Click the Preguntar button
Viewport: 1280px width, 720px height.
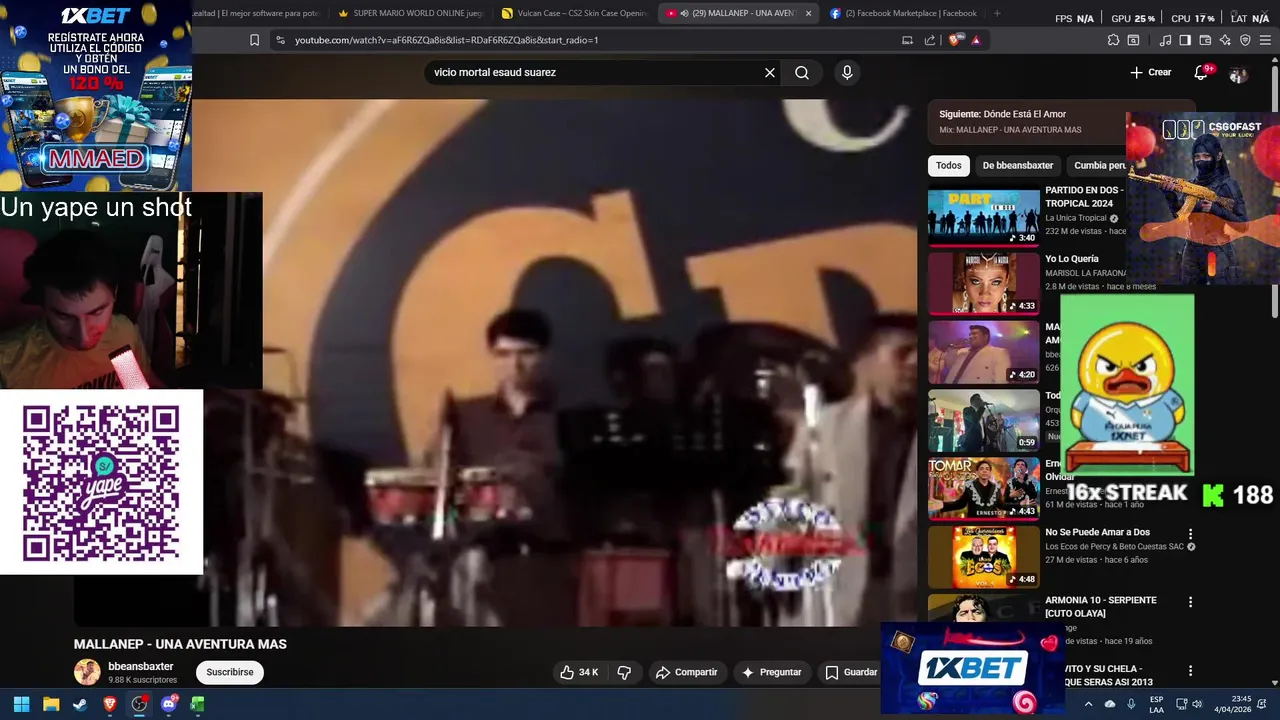coord(771,672)
